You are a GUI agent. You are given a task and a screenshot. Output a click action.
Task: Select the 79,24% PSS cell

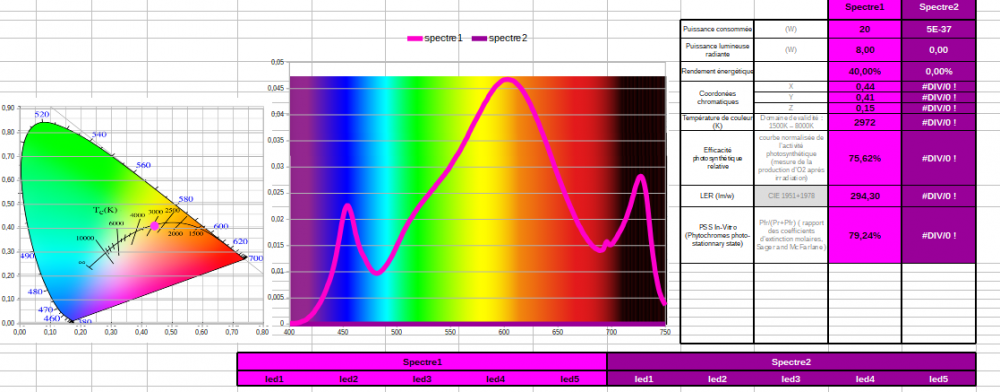864,235
